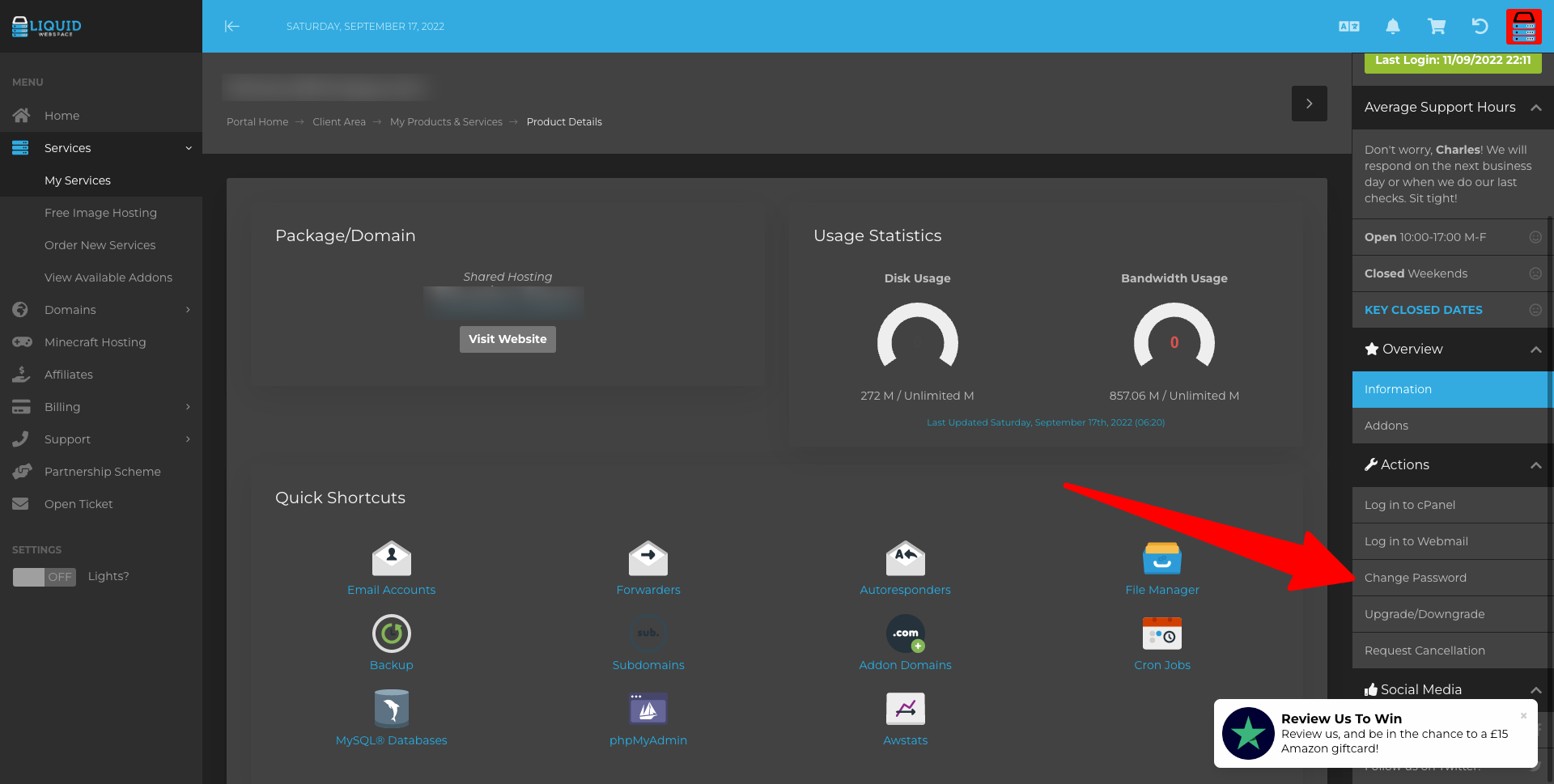The image size is (1554, 784).
Task: Open the shopping cart icon
Action: point(1436,27)
